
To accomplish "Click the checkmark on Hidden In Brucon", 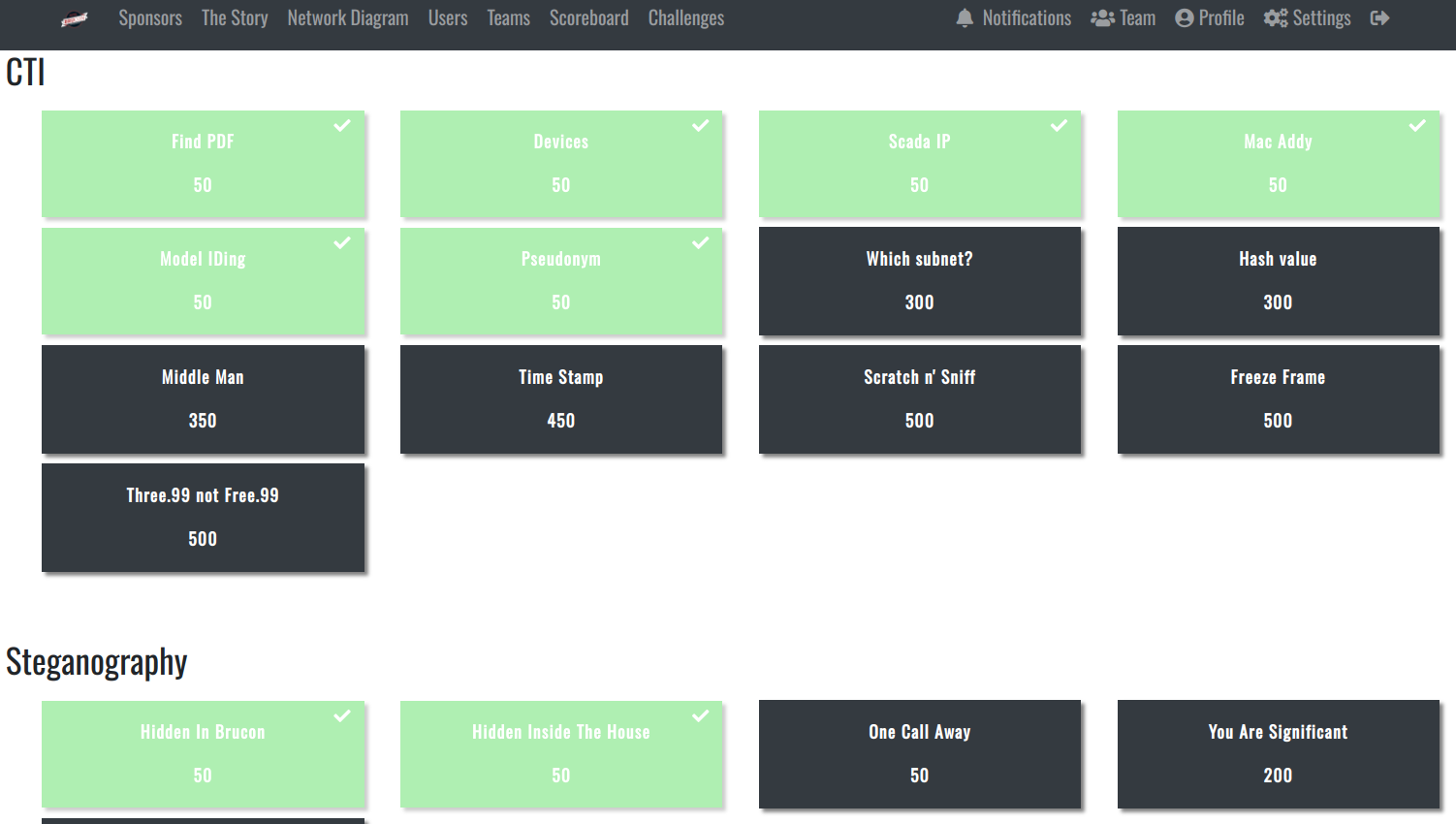I will pyautogui.click(x=341, y=715).
